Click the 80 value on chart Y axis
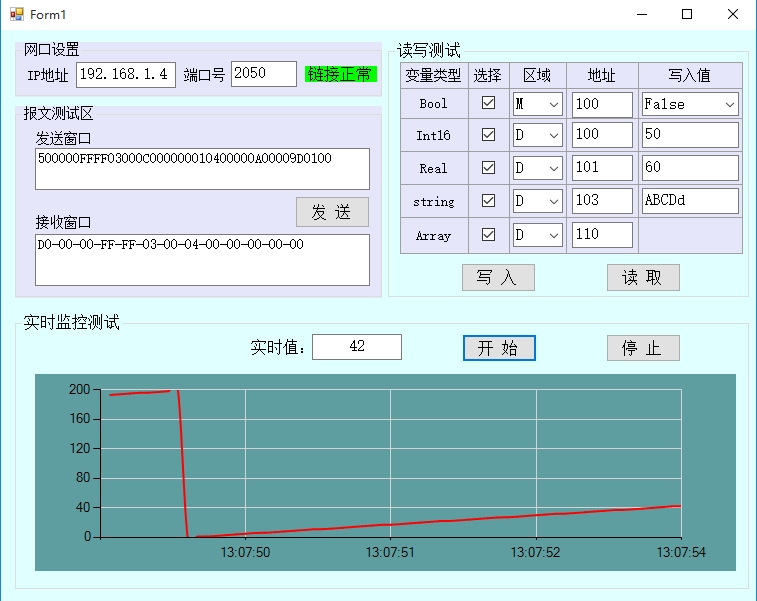 click(83, 478)
